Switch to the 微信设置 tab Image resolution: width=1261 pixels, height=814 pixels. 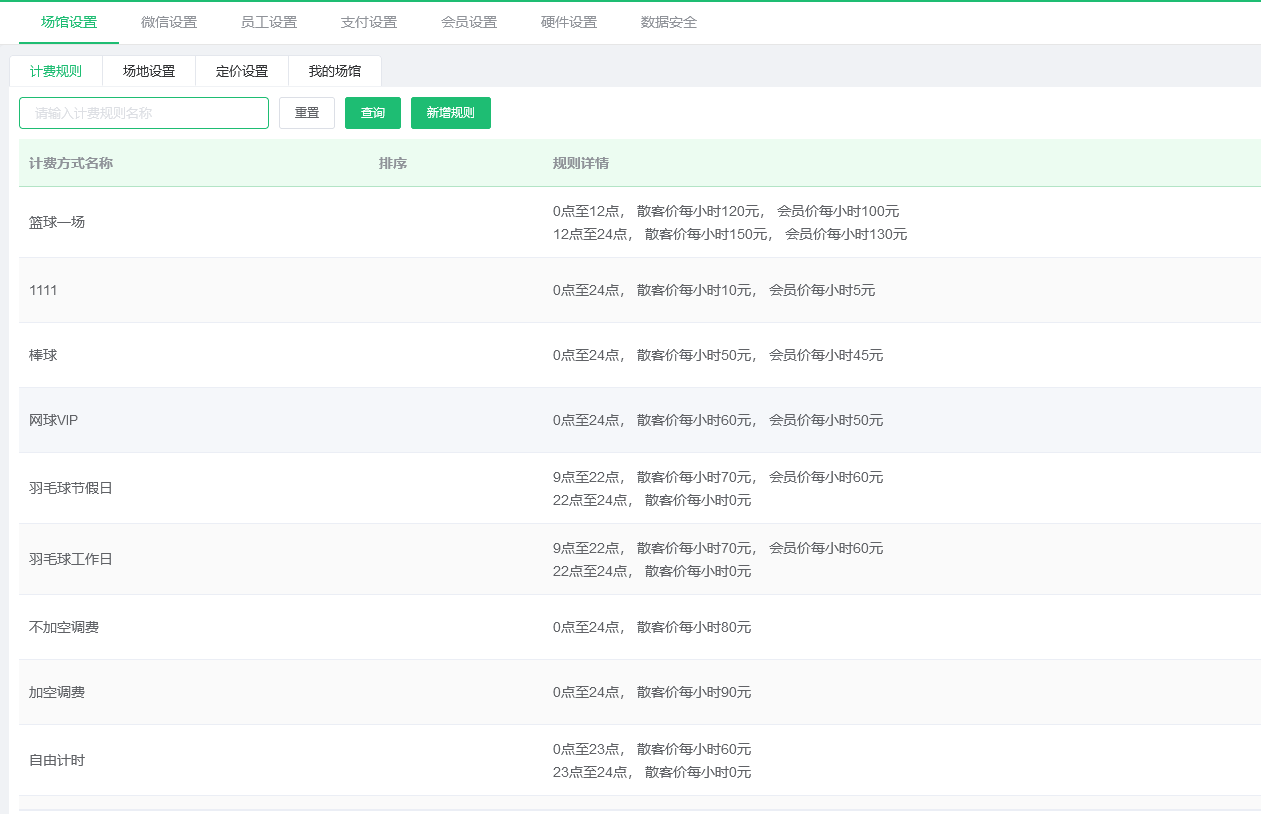pos(167,22)
